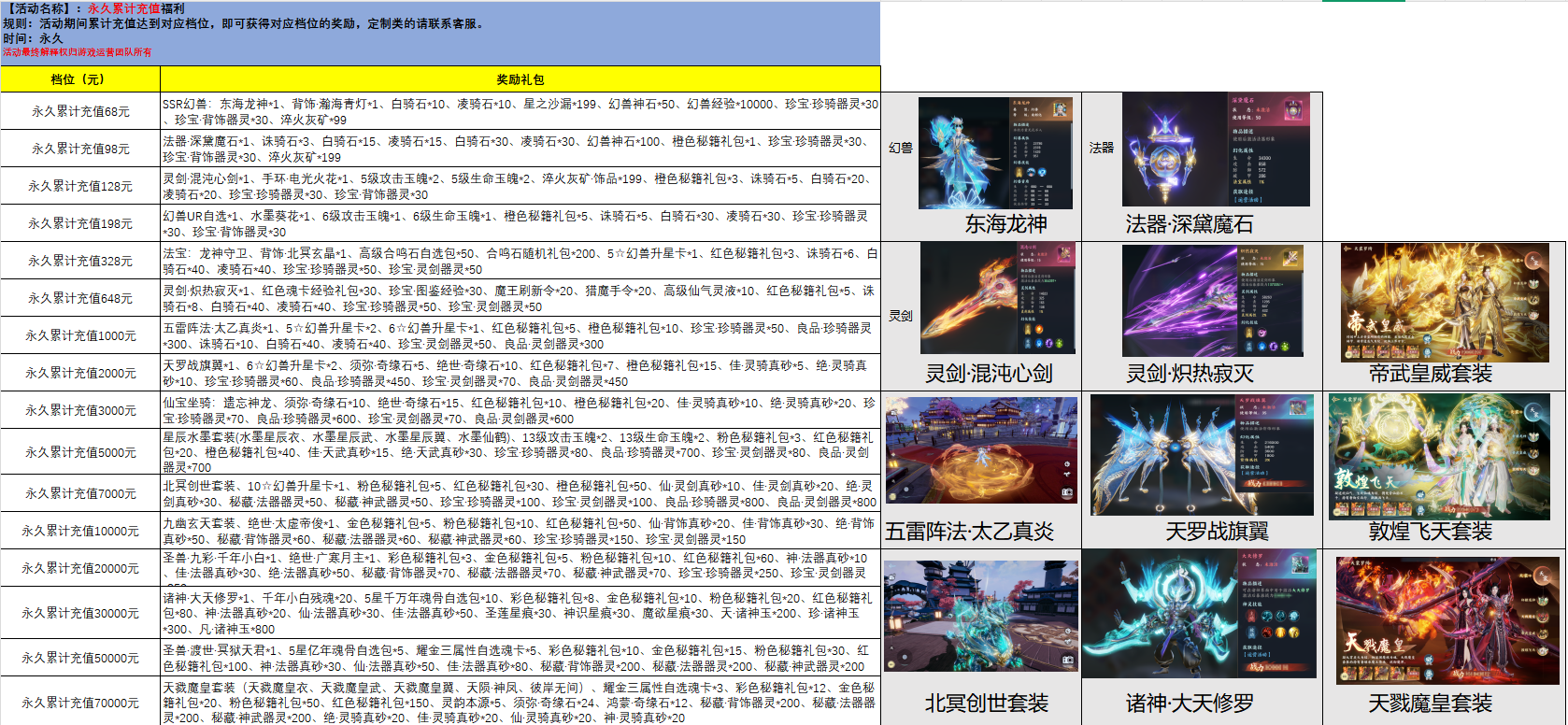Click the 奖励礼包 column header cell
Viewport: 1568px width, 725px height.
click(x=520, y=79)
